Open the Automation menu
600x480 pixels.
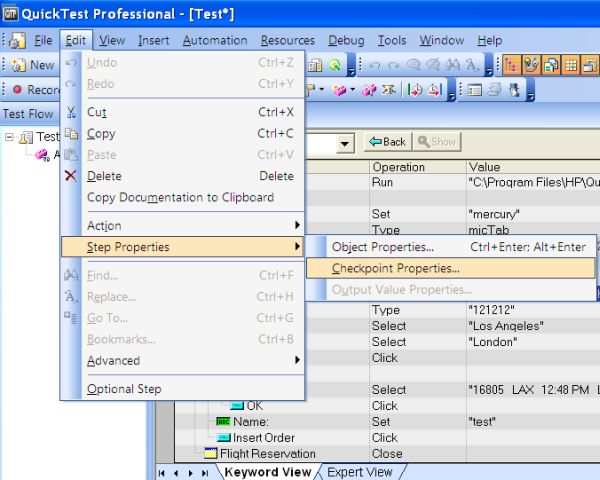pyautogui.click(x=215, y=40)
